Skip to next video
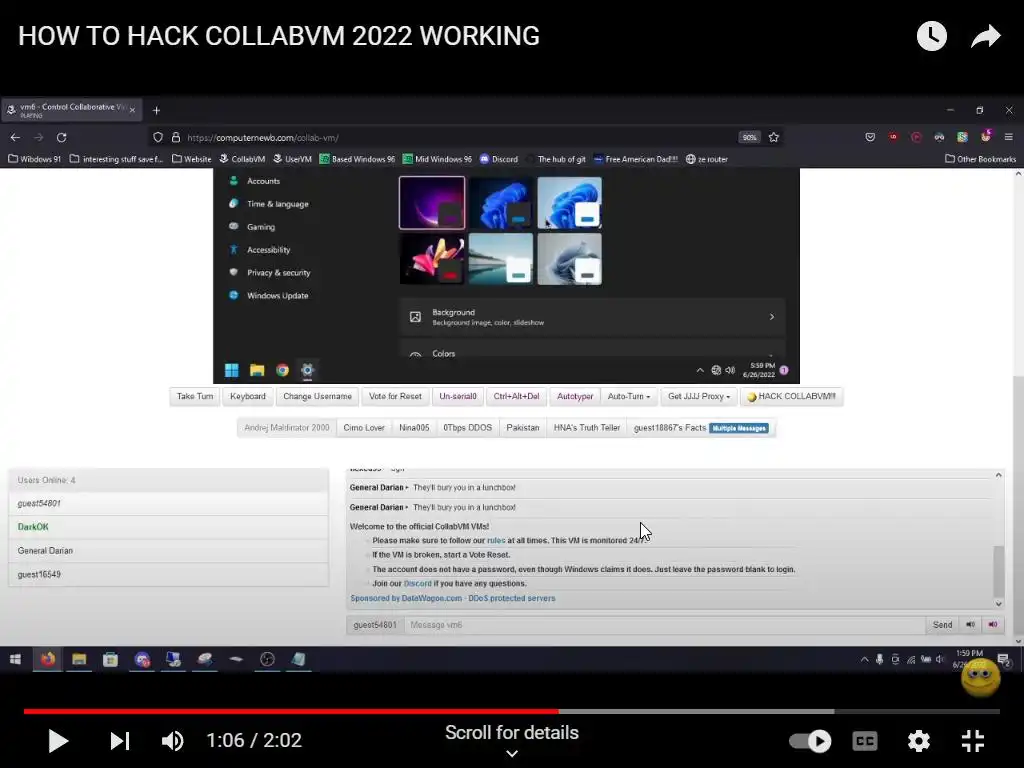This screenshot has height=768, width=1024. tap(120, 741)
